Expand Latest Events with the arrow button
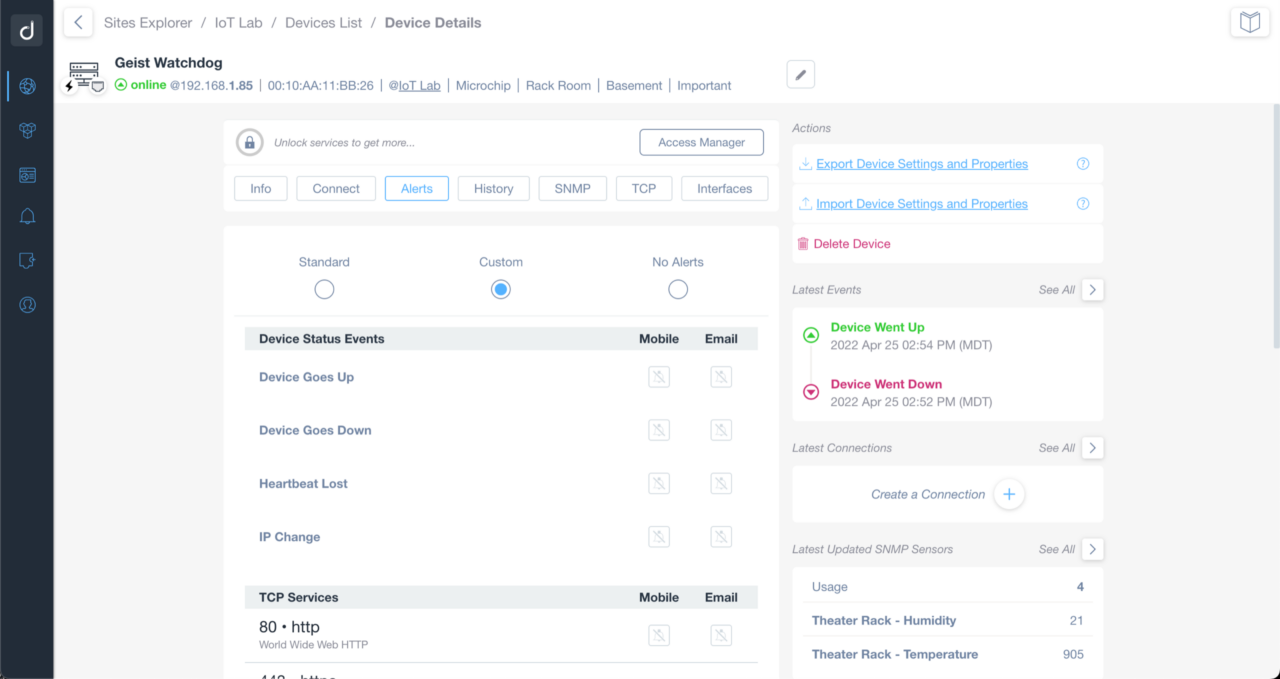Viewport: 1280px width, 679px height. tap(1093, 289)
